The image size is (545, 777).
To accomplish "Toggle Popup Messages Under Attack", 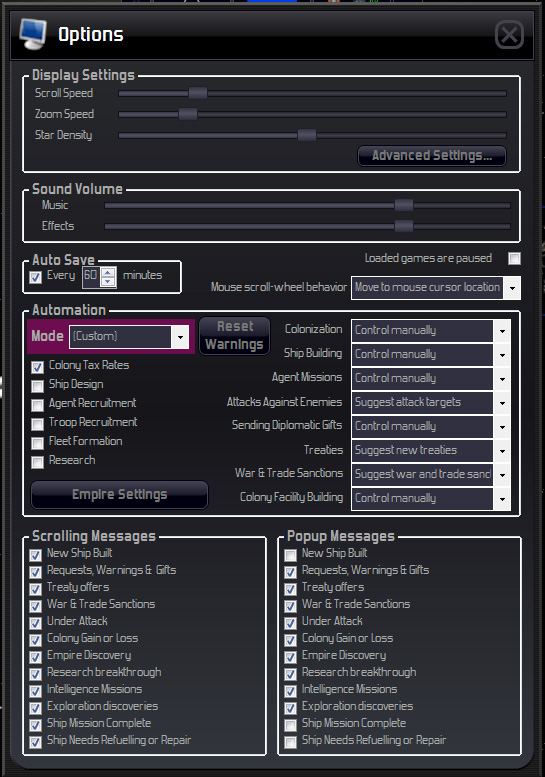I will [290, 623].
